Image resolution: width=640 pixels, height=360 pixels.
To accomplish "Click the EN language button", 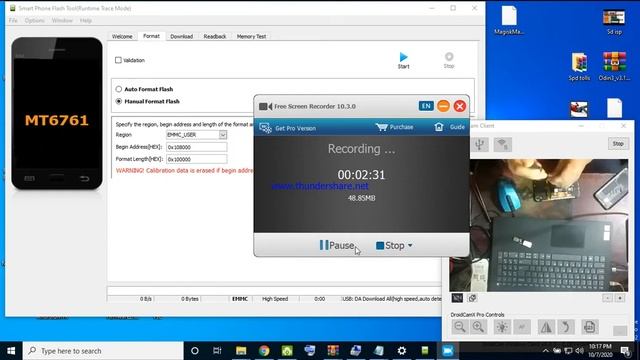I will coord(426,106).
